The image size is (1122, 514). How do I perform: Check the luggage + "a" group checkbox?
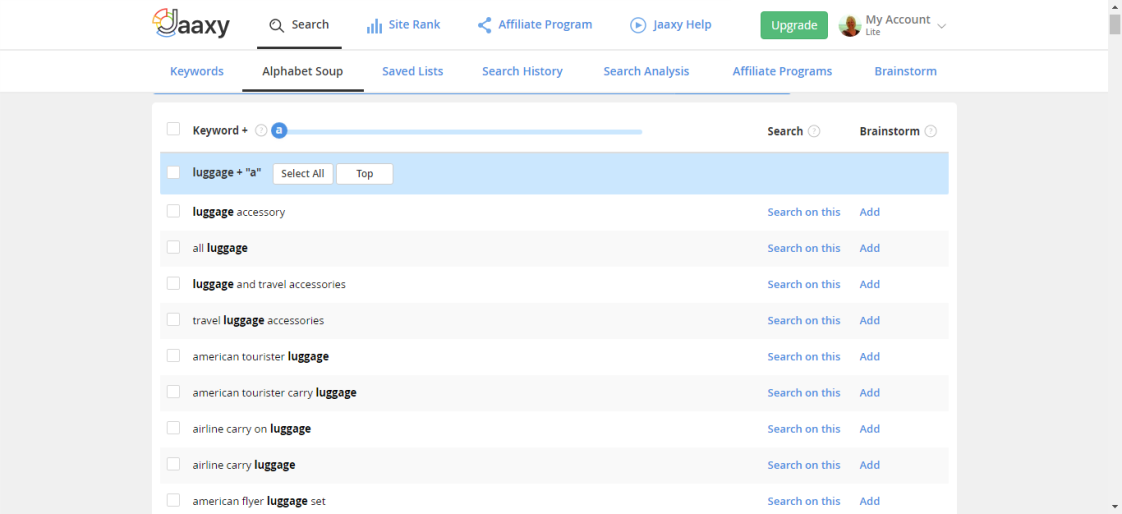[x=173, y=172]
